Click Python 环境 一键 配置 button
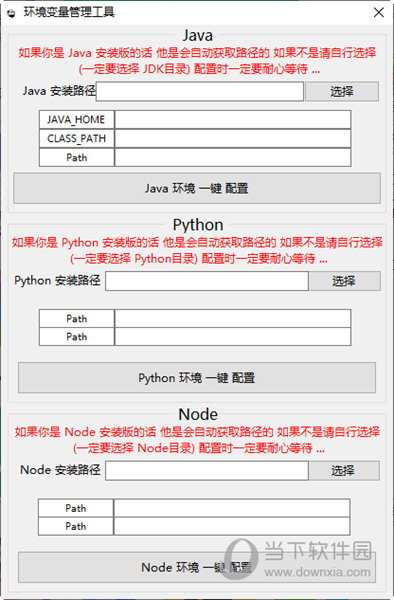Viewport: 394px width, 600px height. point(197,378)
